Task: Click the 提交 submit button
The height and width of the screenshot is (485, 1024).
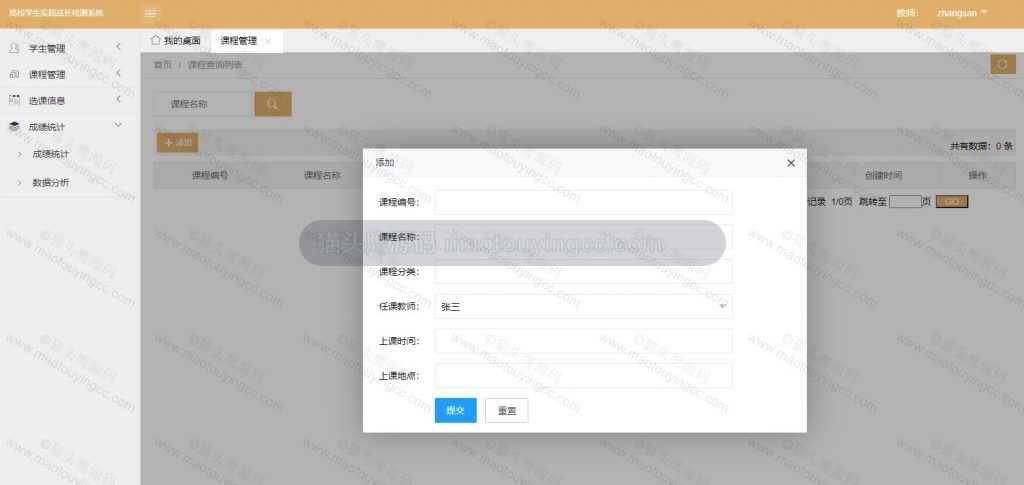Action: pos(455,411)
